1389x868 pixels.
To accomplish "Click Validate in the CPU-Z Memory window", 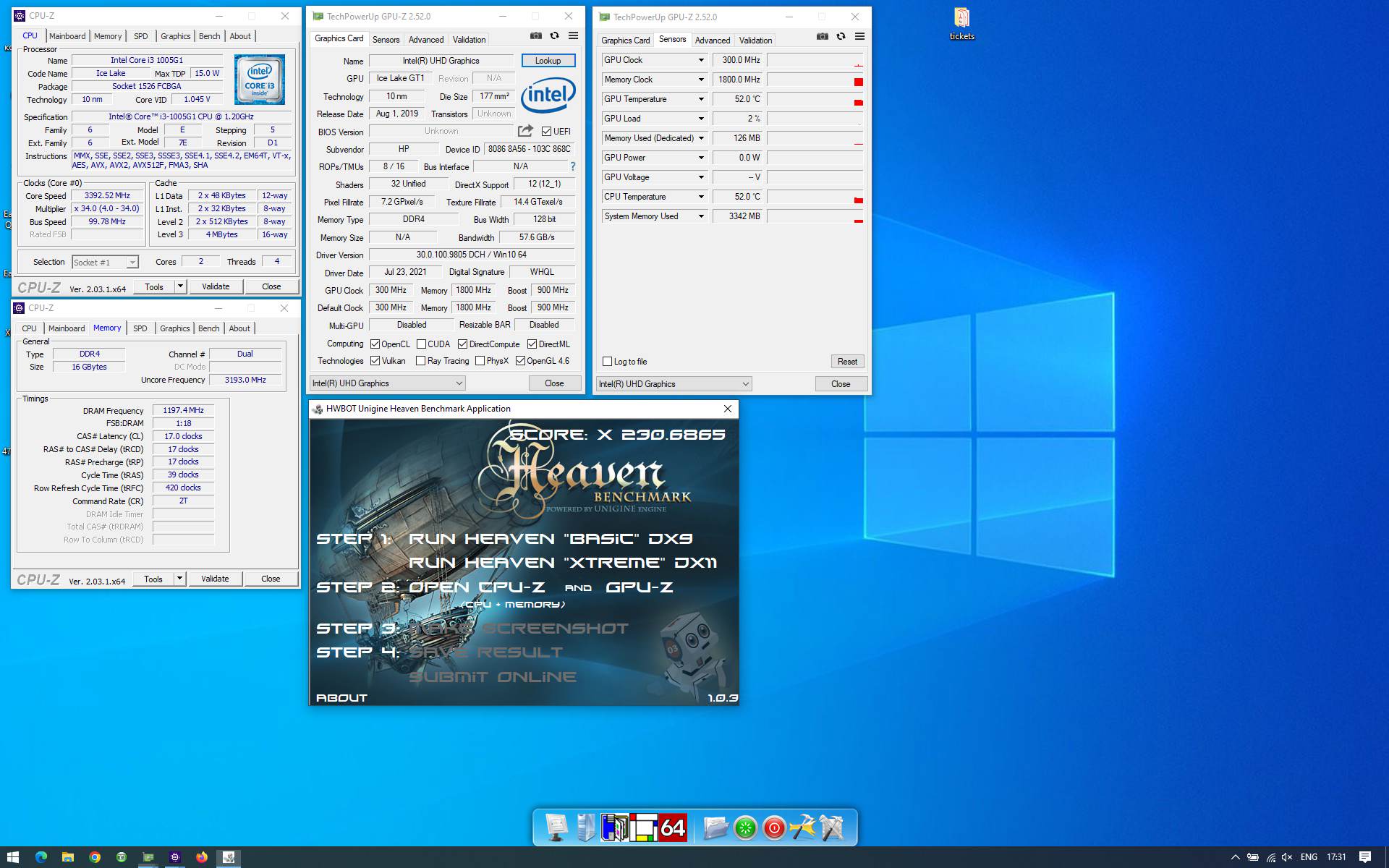I will [215, 579].
